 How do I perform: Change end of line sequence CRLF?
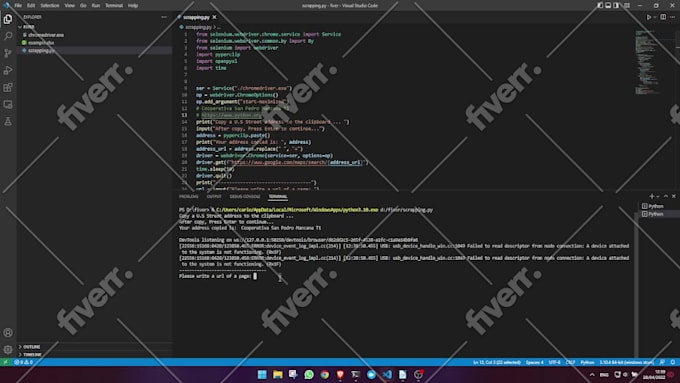pyautogui.click(x=570, y=362)
